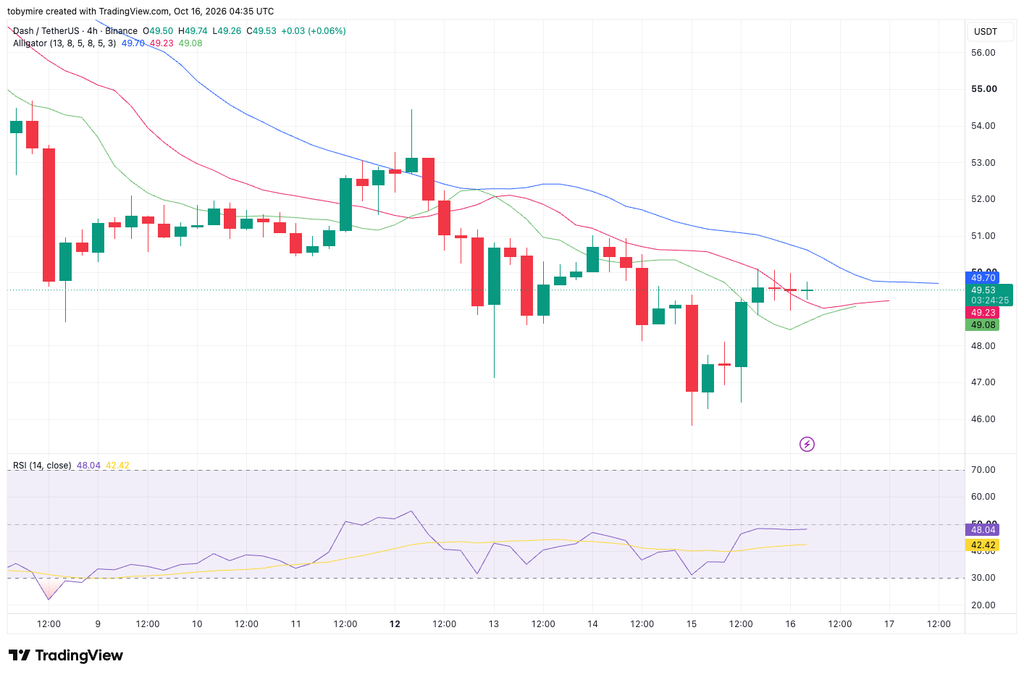1024x677 pixels.
Task: Click the 48.00 price axis label
Action: 983,345
